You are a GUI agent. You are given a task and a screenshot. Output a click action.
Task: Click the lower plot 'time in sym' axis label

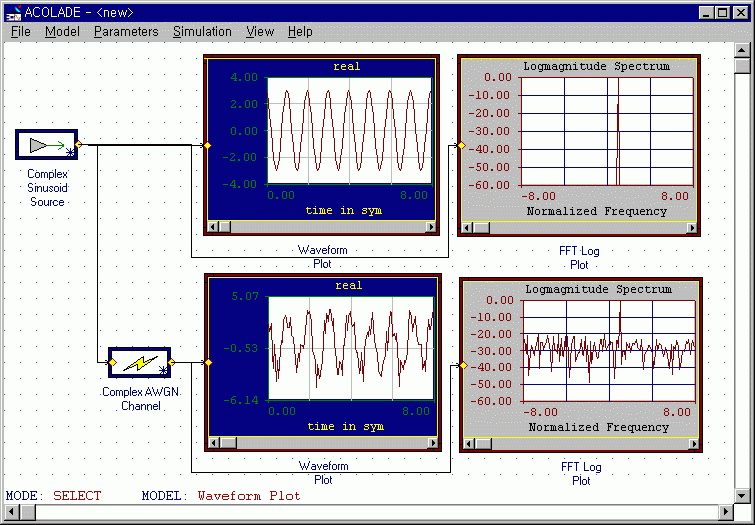[x=346, y=426]
